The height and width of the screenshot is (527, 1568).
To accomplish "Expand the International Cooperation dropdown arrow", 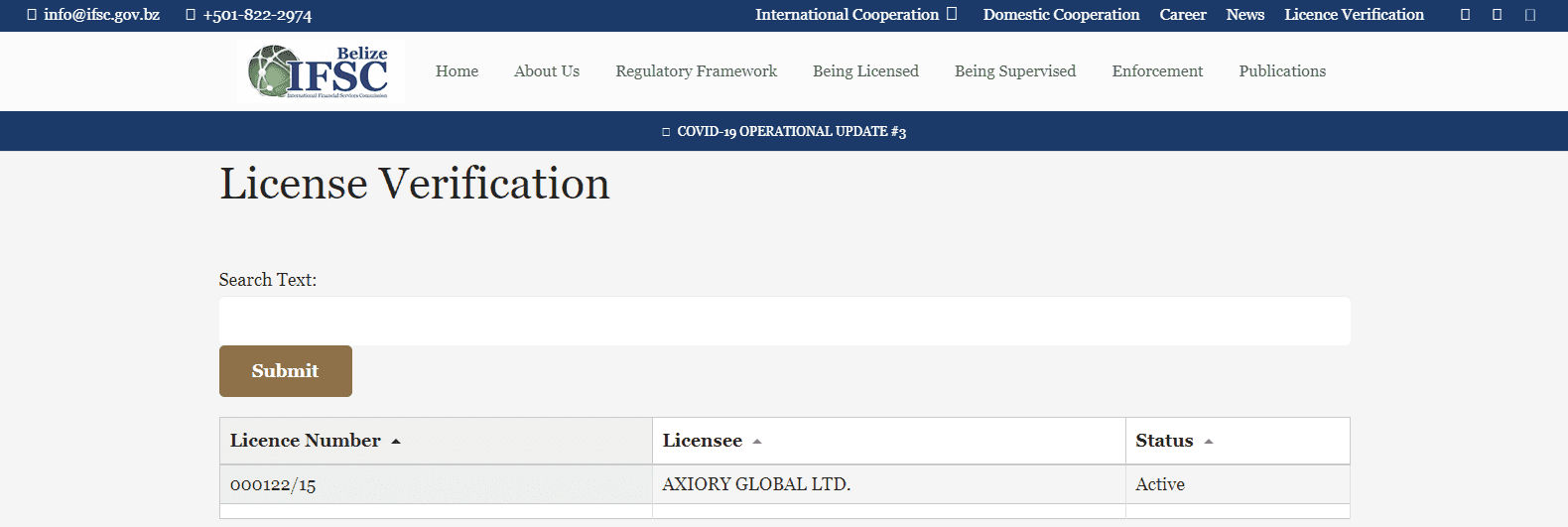I will pos(952,14).
